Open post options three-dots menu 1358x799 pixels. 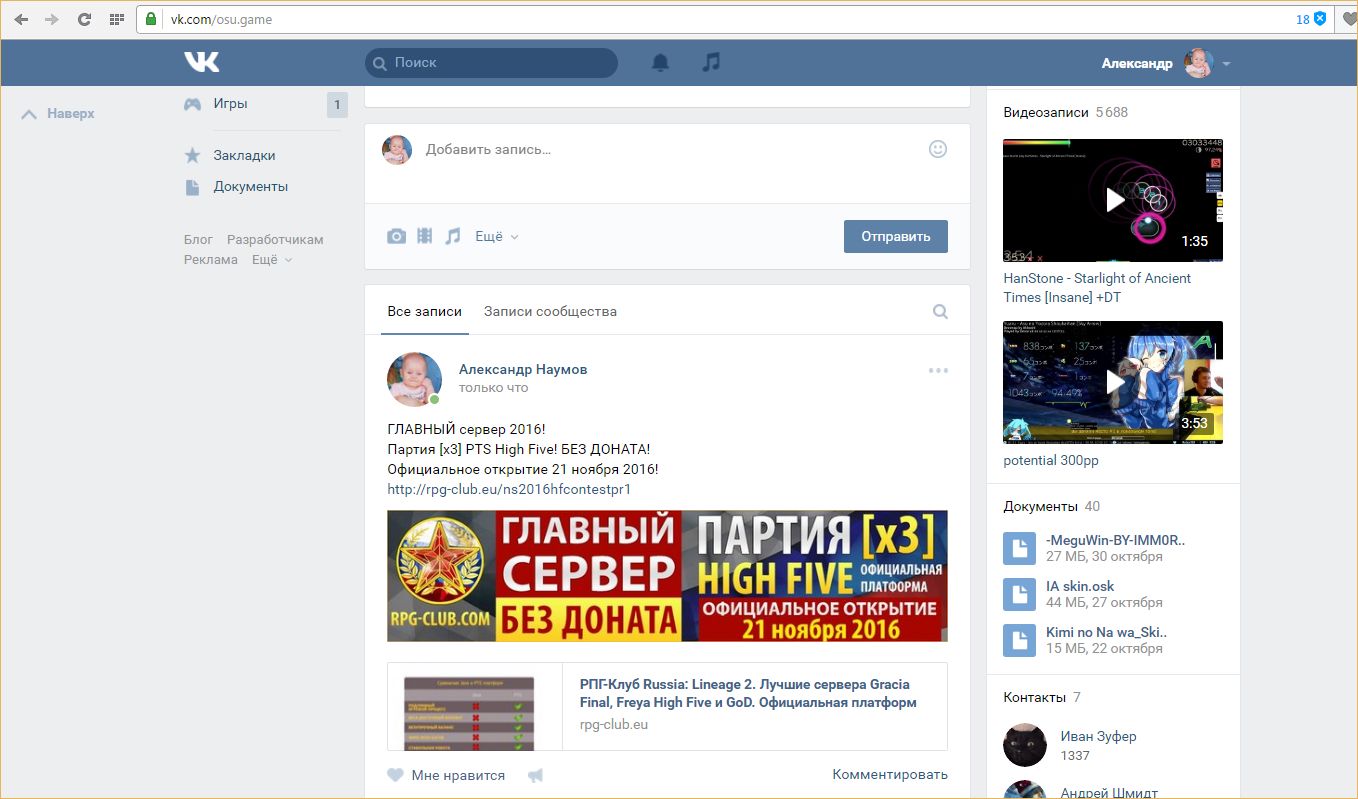(x=938, y=370)
